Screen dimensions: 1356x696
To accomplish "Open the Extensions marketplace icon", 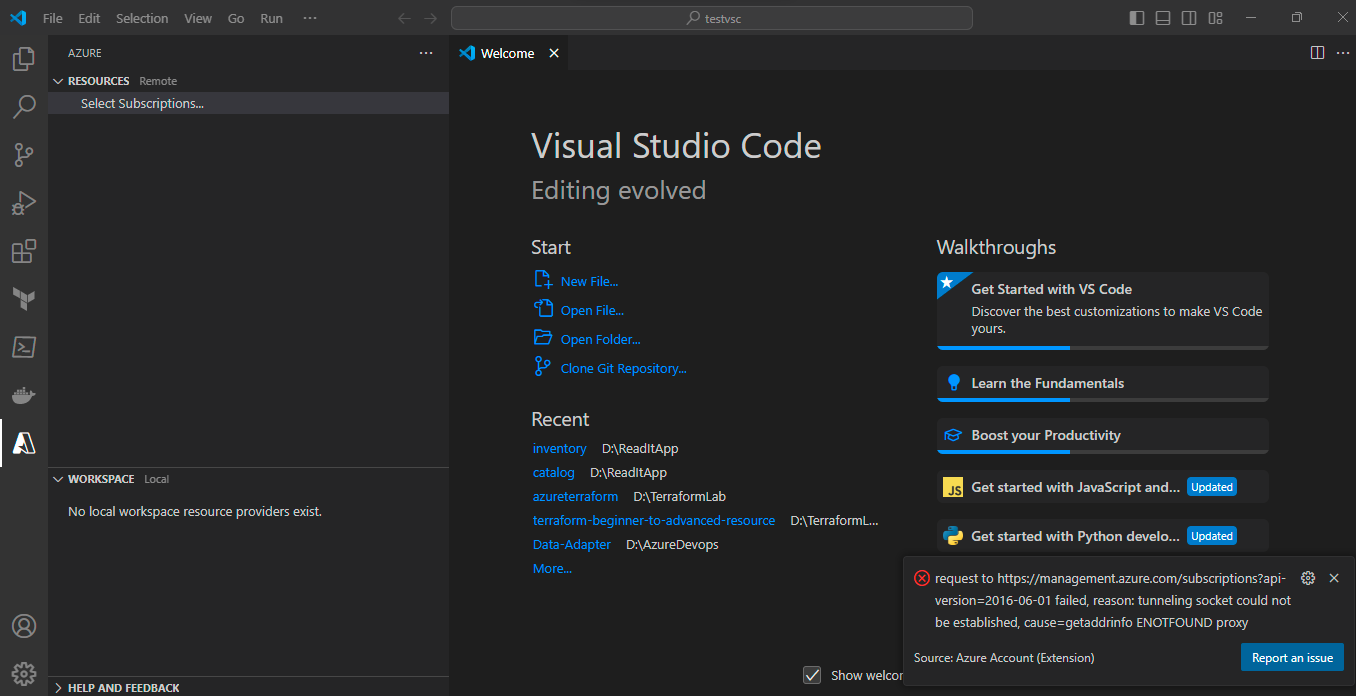I will (24, 251).
